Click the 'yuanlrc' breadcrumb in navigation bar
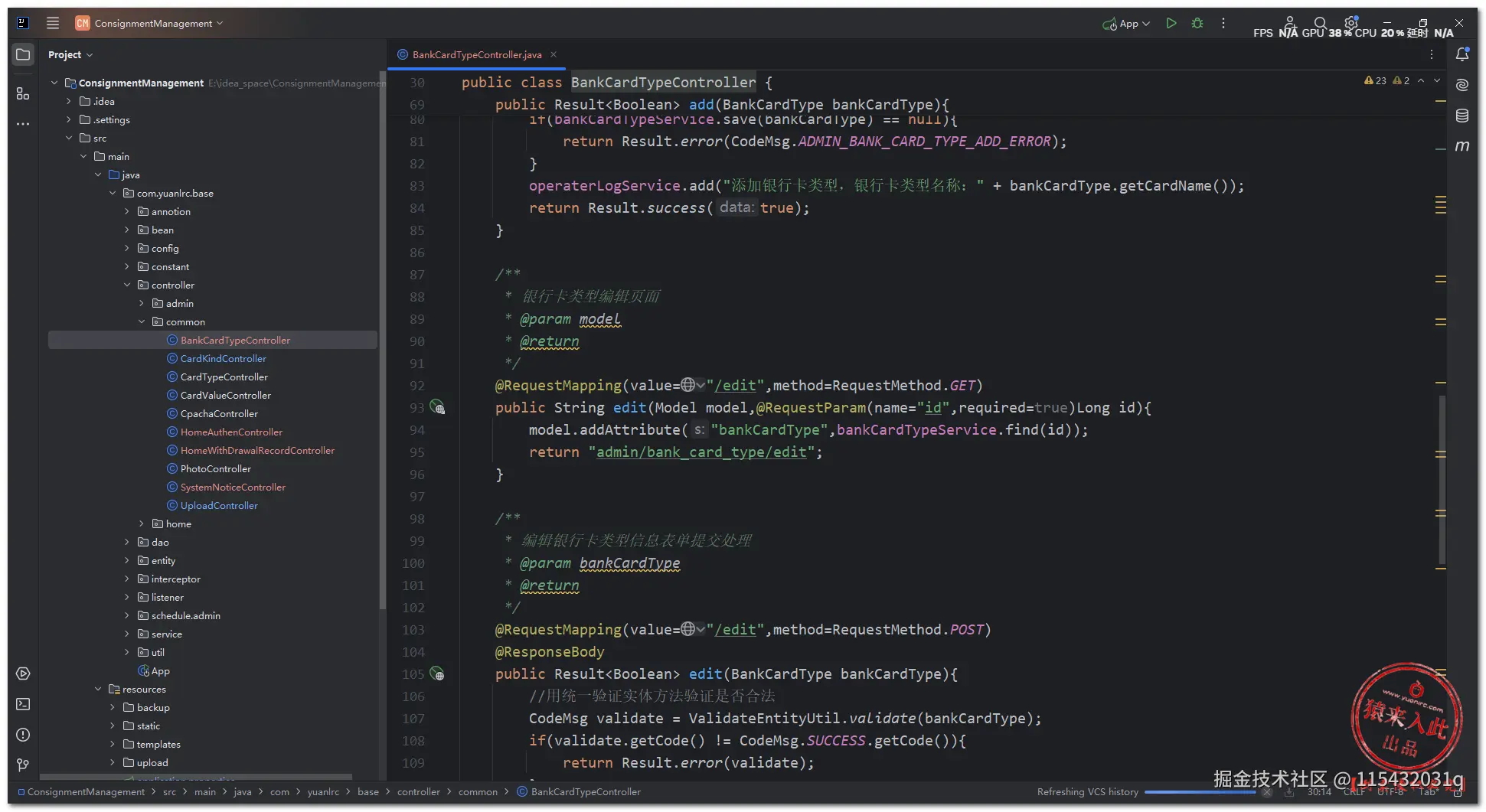 tap(323, 791)
